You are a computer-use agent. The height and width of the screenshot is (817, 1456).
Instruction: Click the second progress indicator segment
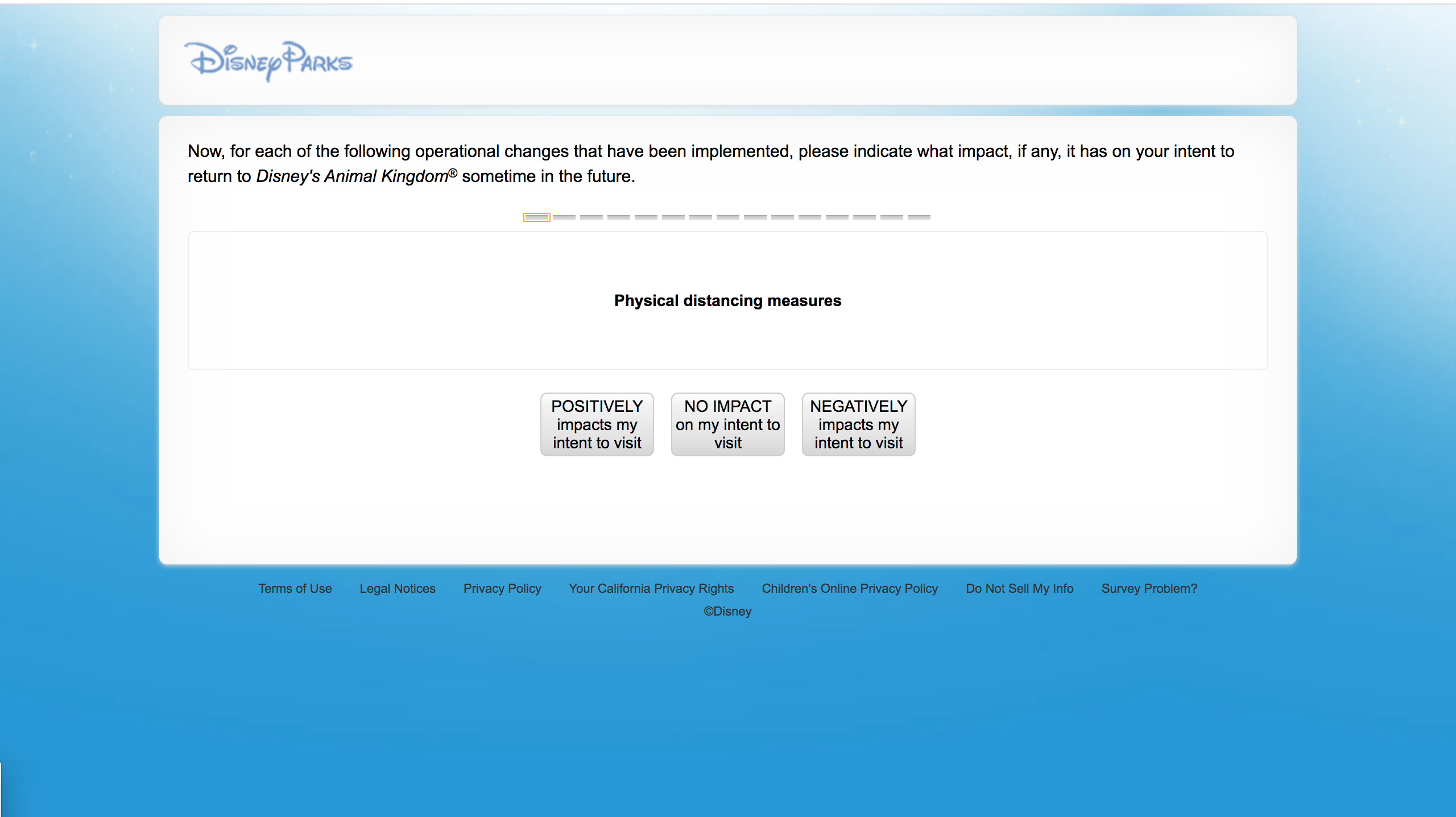(x=564, y=217)
